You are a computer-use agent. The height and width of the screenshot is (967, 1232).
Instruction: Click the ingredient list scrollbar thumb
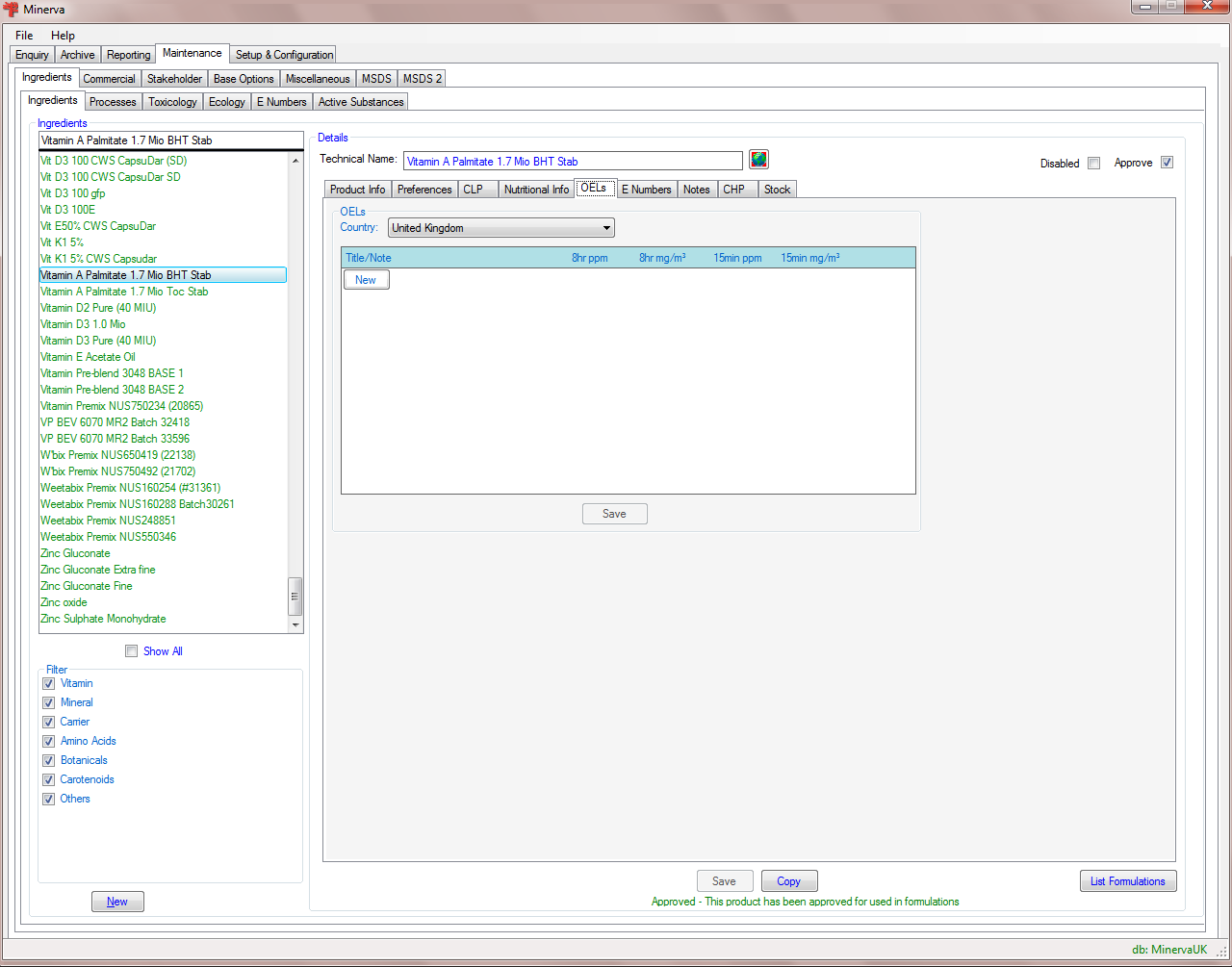[295, 597]
